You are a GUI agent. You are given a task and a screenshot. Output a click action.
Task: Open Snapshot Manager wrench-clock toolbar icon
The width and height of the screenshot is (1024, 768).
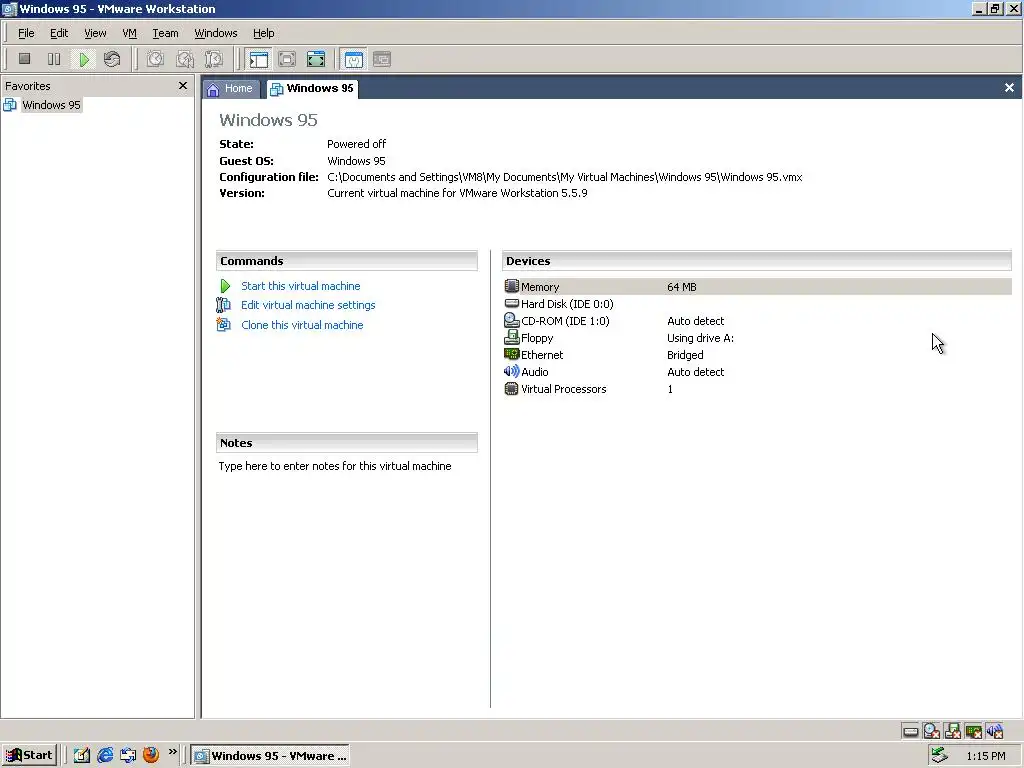214,59
